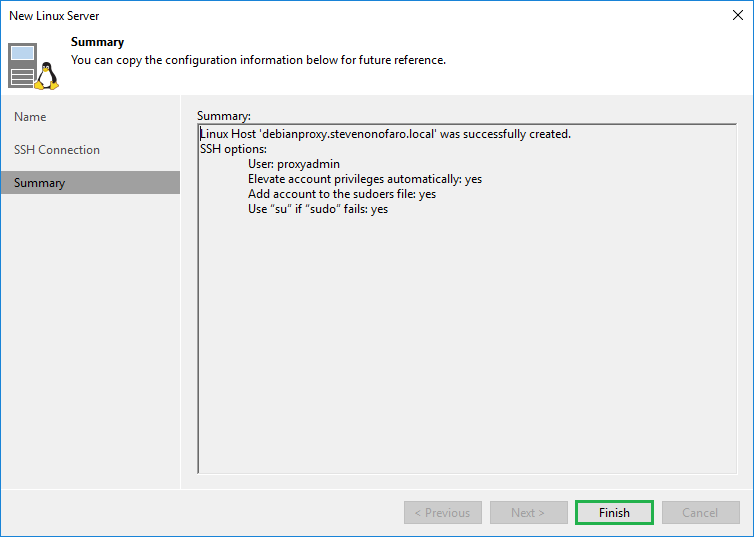Open the SSH Connection wizard step
Viewport: 754px width, 537px height.
coord(57,150)
